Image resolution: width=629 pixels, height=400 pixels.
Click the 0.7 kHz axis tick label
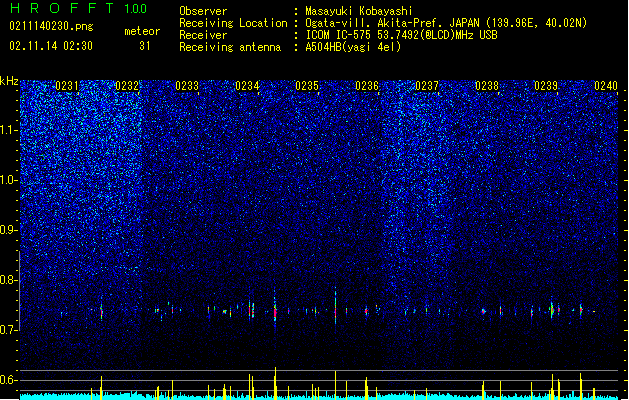tap(9, 330)
